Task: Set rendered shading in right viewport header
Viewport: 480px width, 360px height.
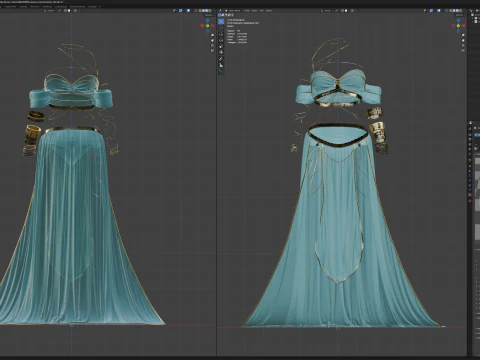Action: click(x=461, y=10)
